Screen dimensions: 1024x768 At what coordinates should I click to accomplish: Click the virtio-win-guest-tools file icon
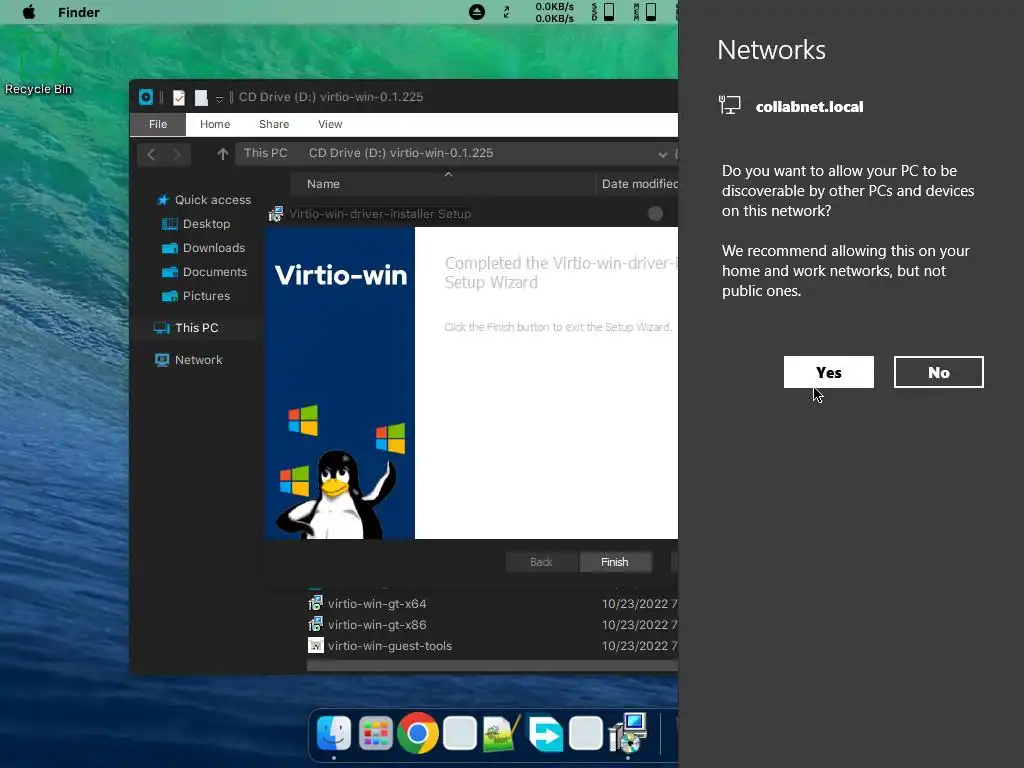point(315,645)
